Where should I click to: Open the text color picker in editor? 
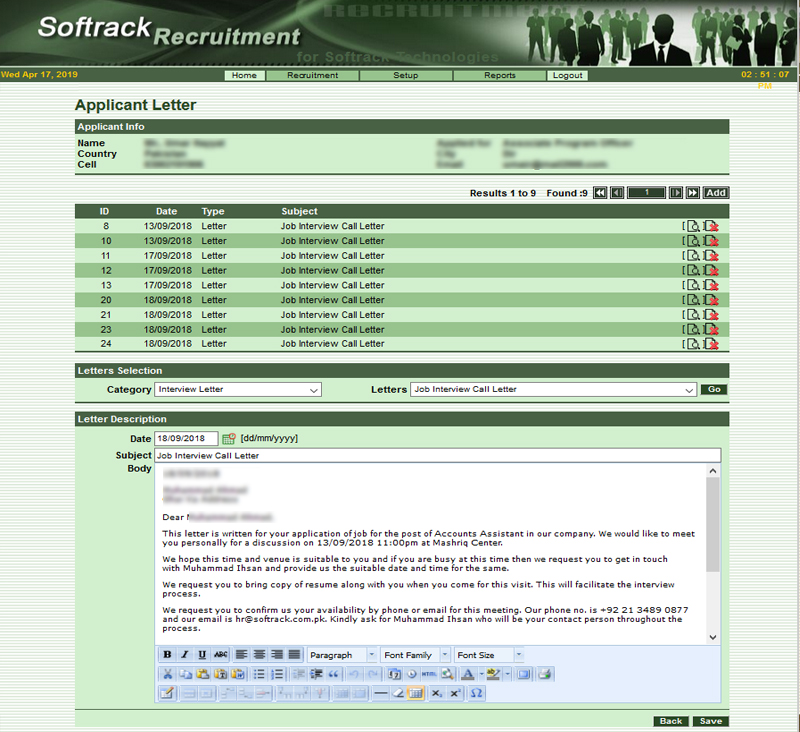point(468,674)
